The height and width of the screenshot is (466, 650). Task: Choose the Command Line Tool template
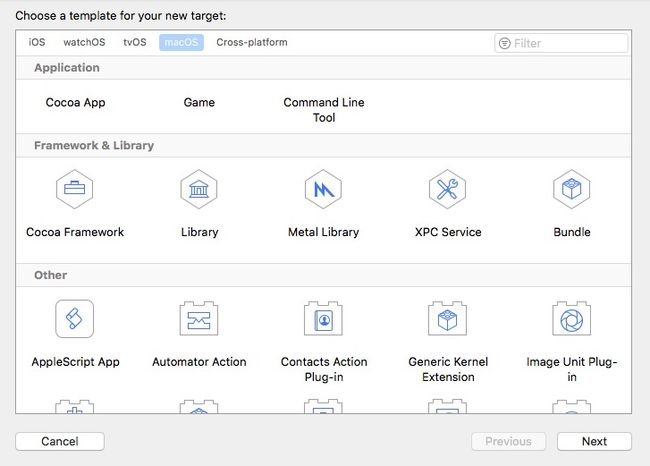point(324,110)
